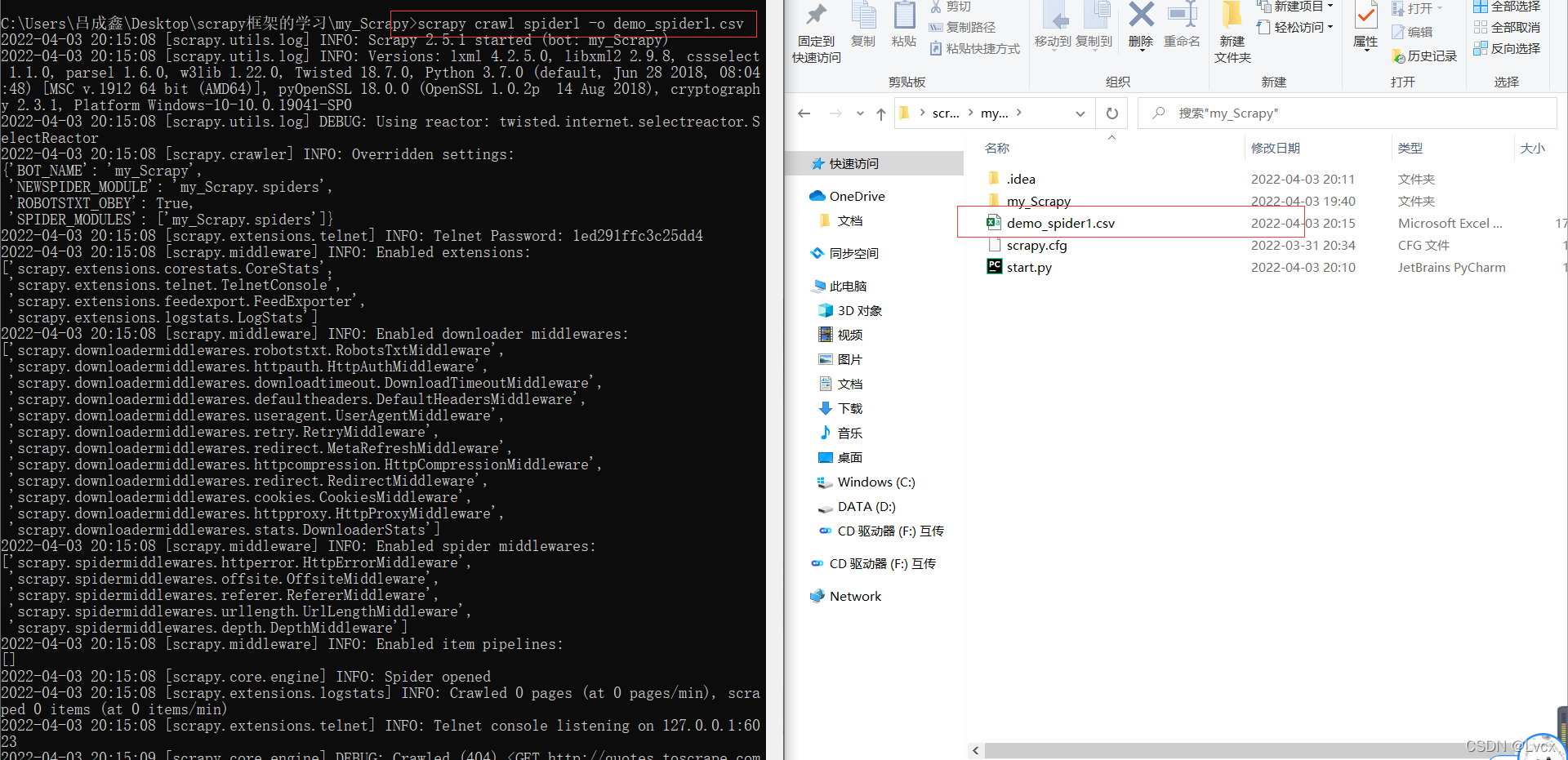1568x760 pixels.
Task: Click the terminal command 'scrapy crawl spider1 -o demo_spider1.csv'
Action: (580, 24)
